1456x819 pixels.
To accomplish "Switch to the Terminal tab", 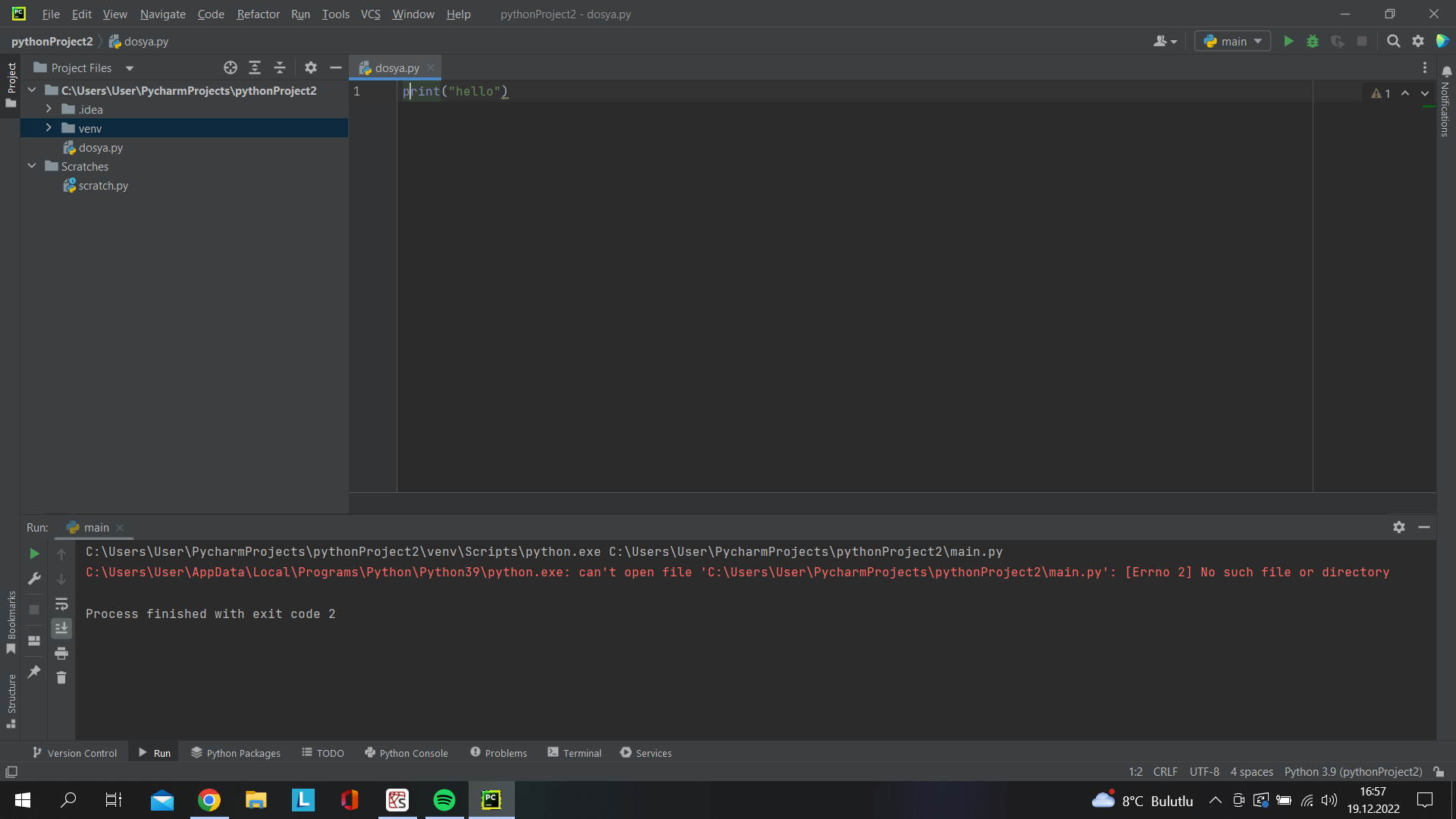I will point(574,753).
